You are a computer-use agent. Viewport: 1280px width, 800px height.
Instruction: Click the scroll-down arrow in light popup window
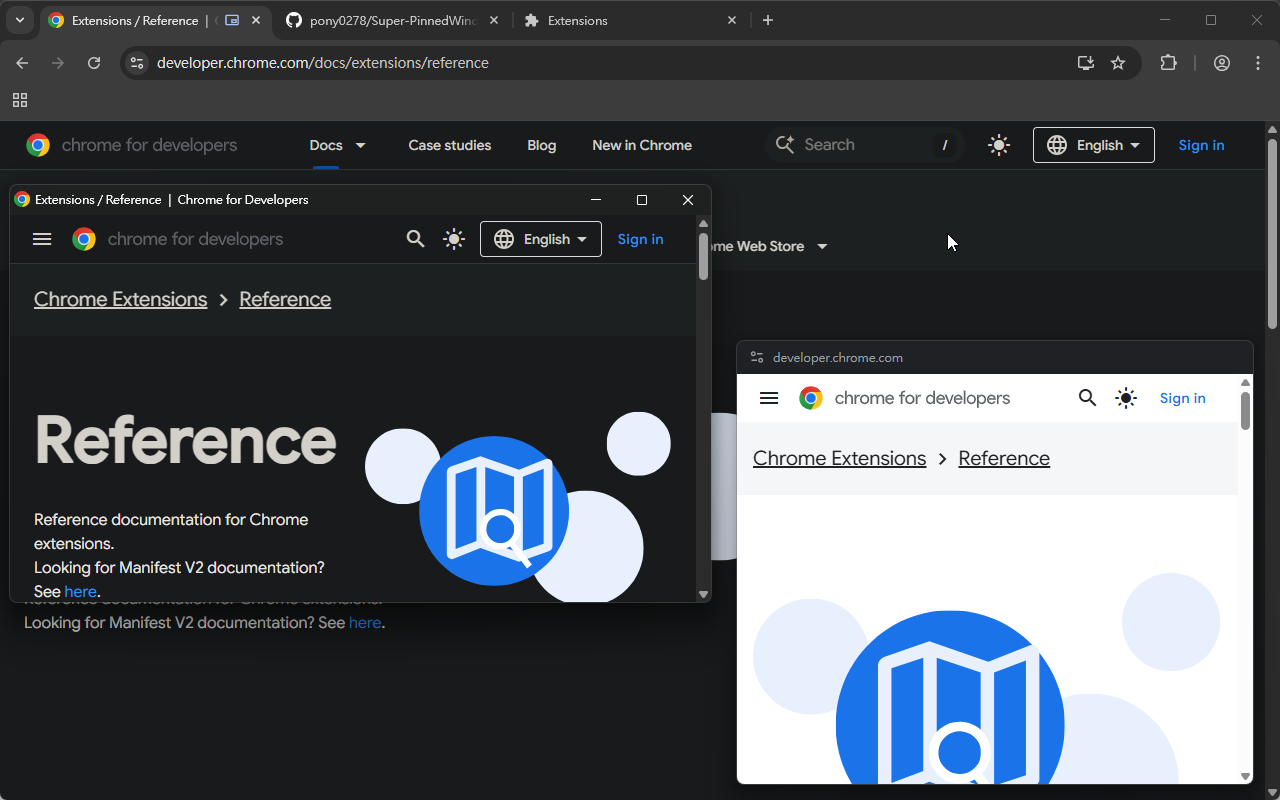coord(1245,776)
